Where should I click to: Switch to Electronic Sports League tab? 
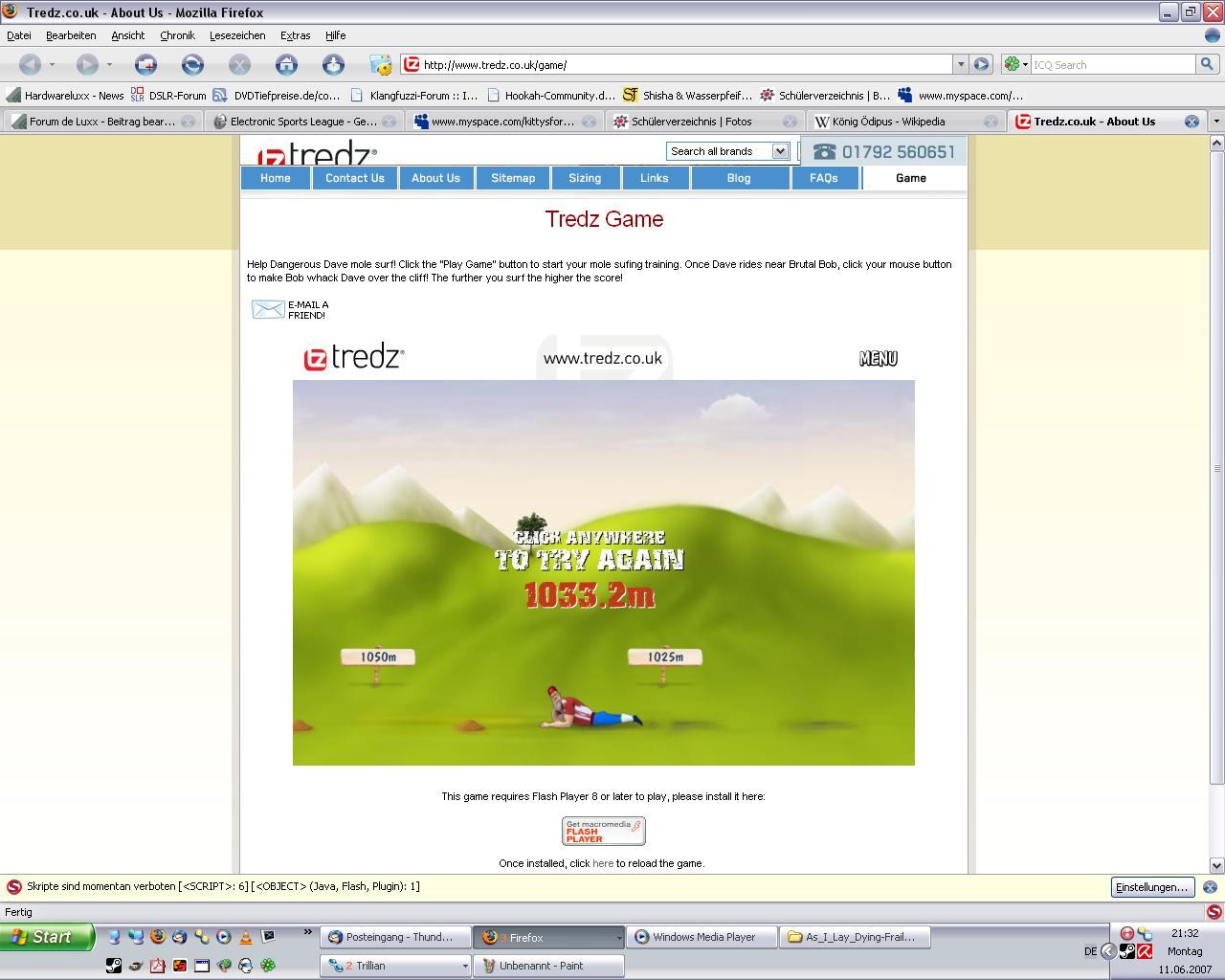[303, 122]
